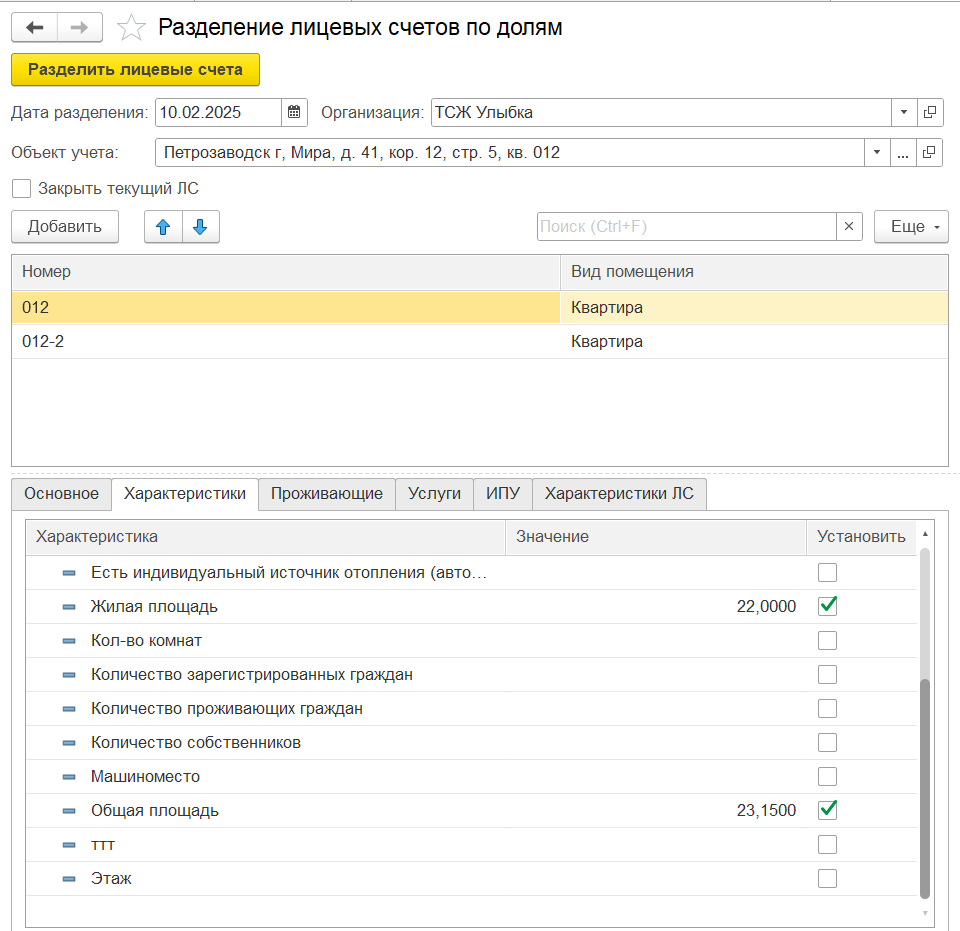Open the Проживающие tab
The image size is (960, 931).
327,494
